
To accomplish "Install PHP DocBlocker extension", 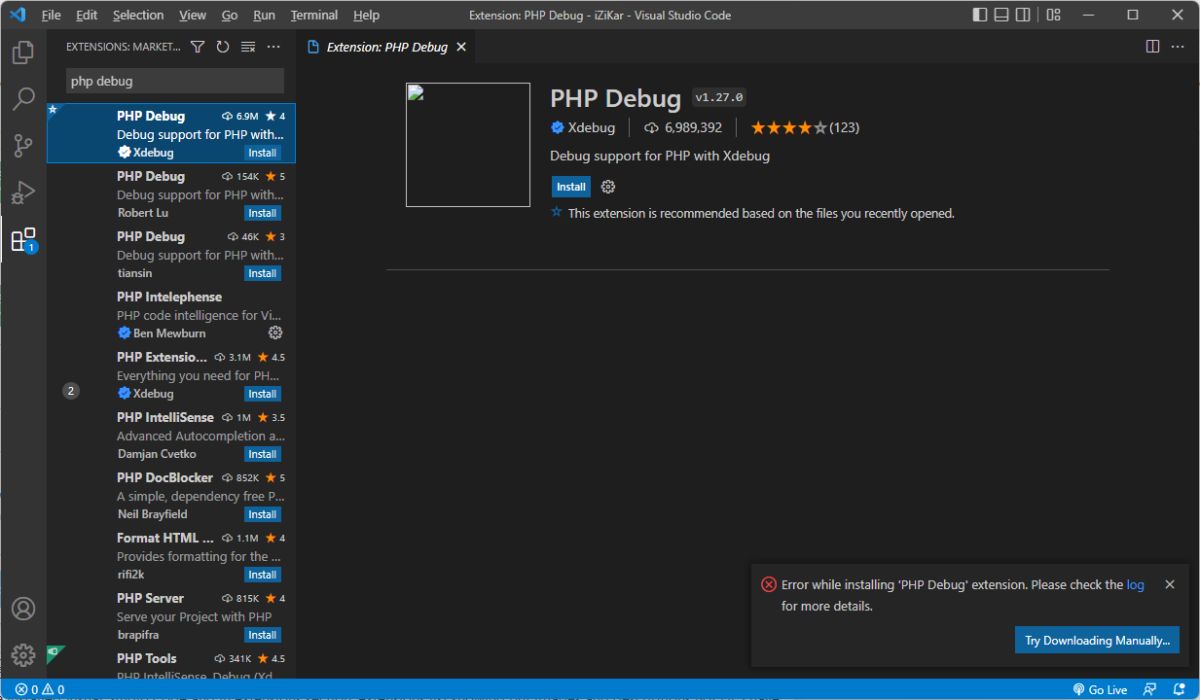I will [263, 514].
